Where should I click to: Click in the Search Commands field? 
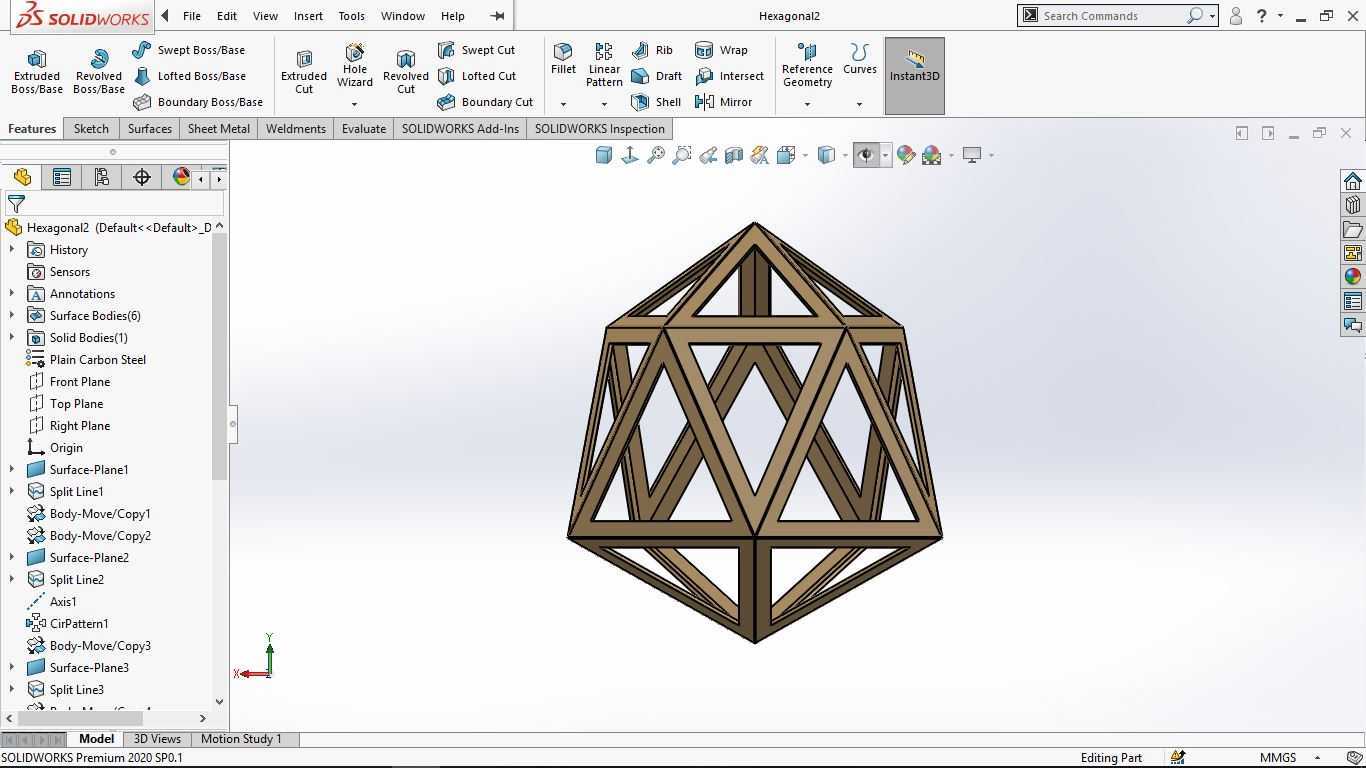click(x=1112, y=16)
